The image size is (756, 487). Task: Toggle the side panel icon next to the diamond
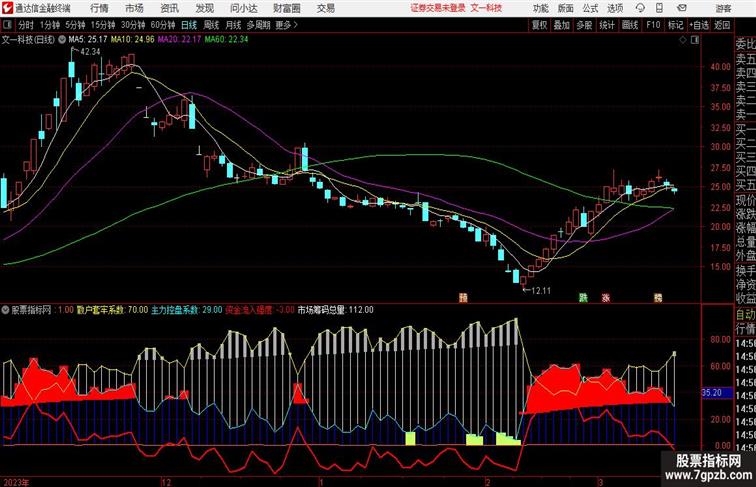coord(695,40)
